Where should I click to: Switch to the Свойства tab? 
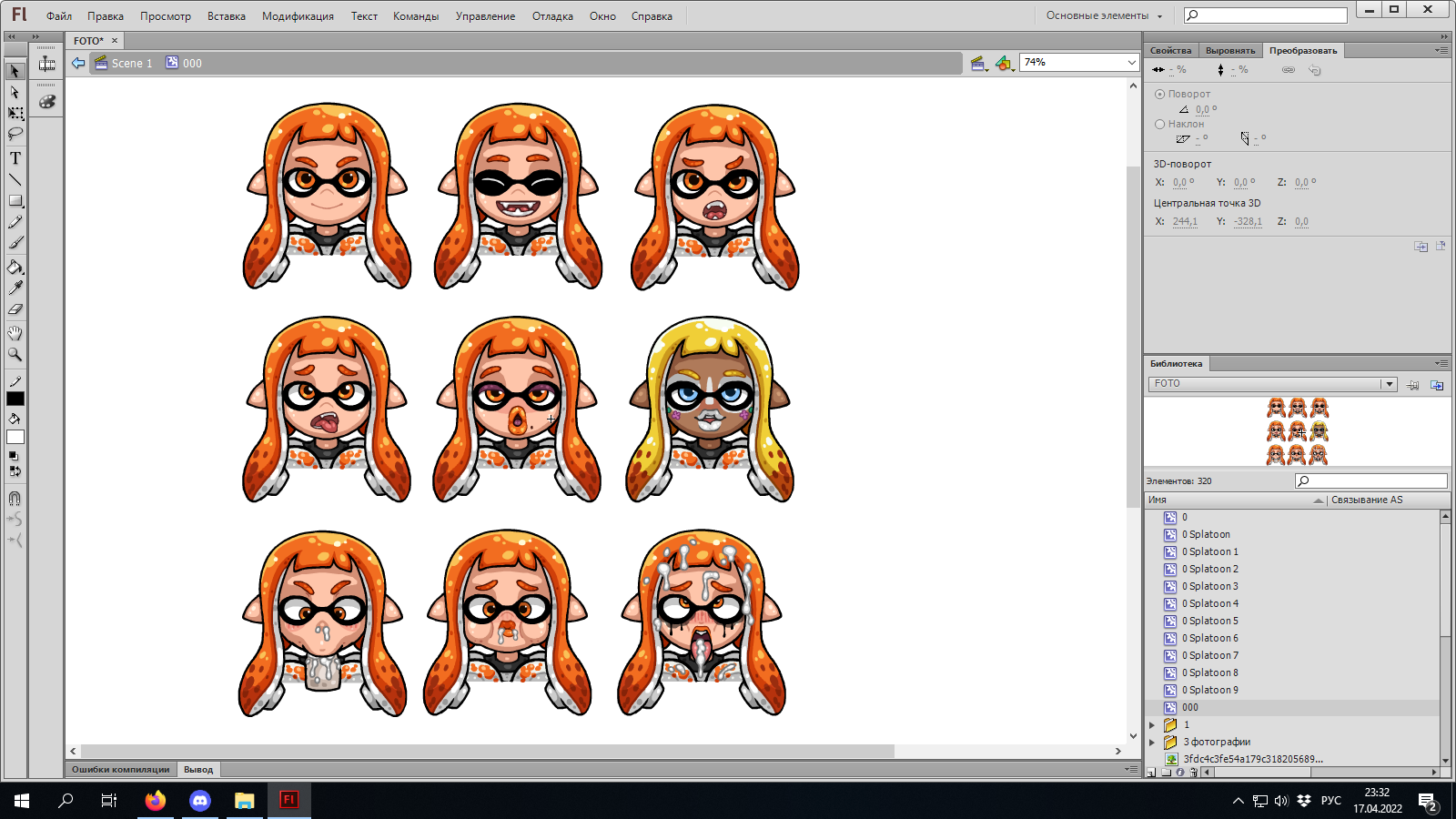1170,51
